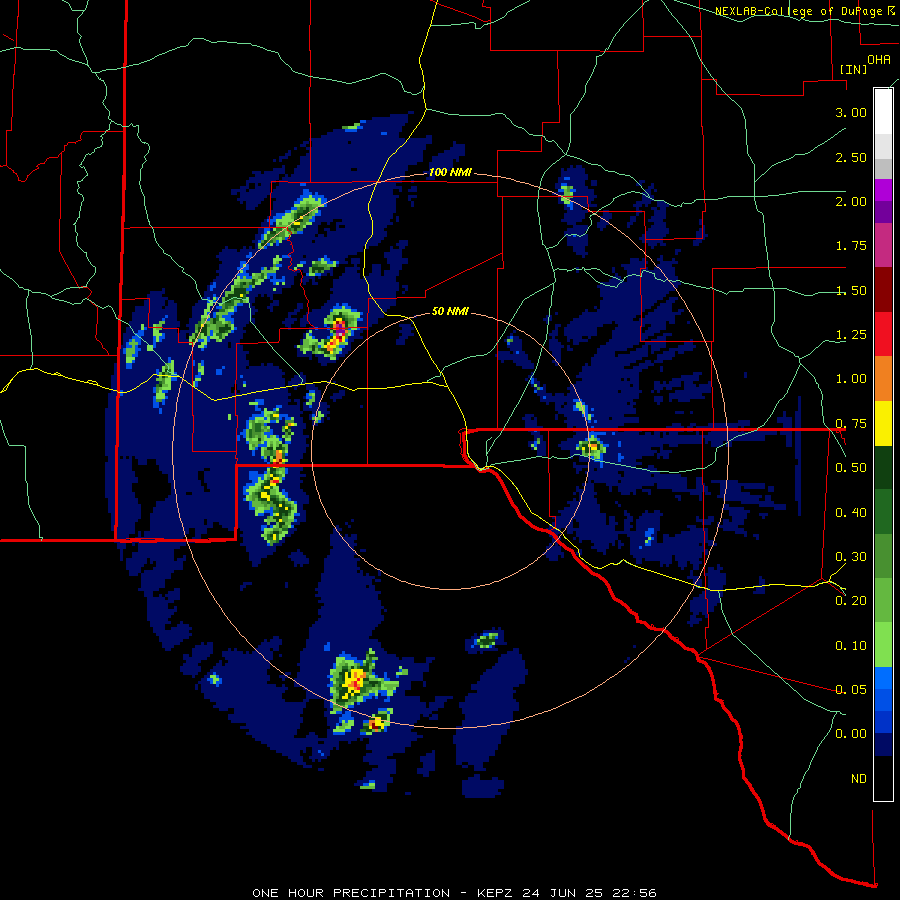This screenshot has width=900, height=900.
Task: Click the ND legend label
Action: click(859, 779)
